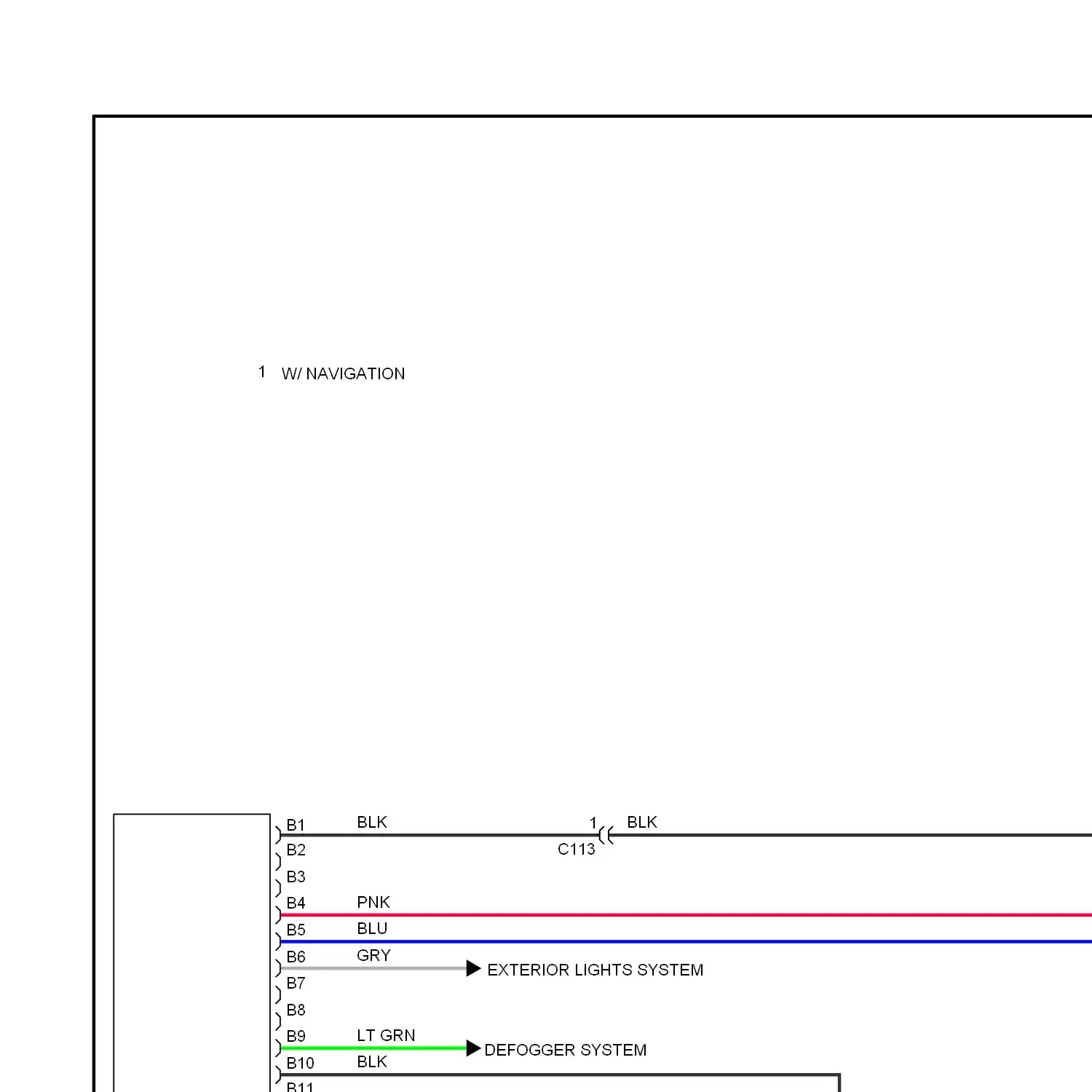
Task: Select the B3 pin label
Action: tap(296, 877)
